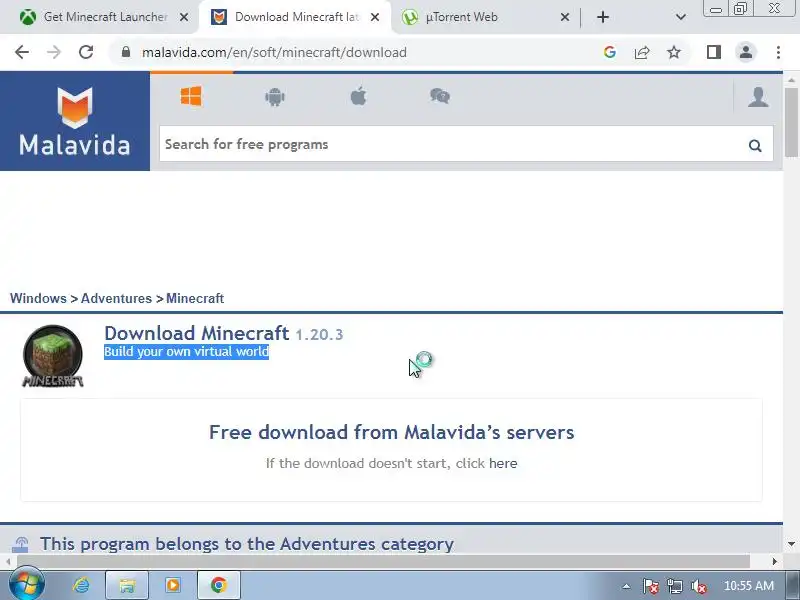Open the FAQ chat bubbles icon
The width and height of the screenshot is (800, 600).
click(440, 96)
